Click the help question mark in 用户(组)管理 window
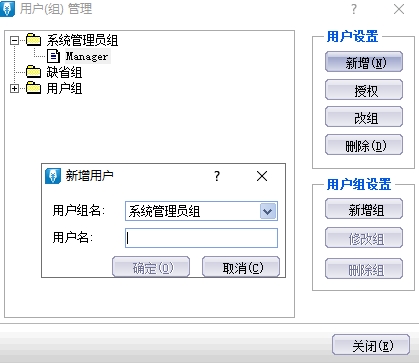419x363 pixels. (x=354, y=9)
